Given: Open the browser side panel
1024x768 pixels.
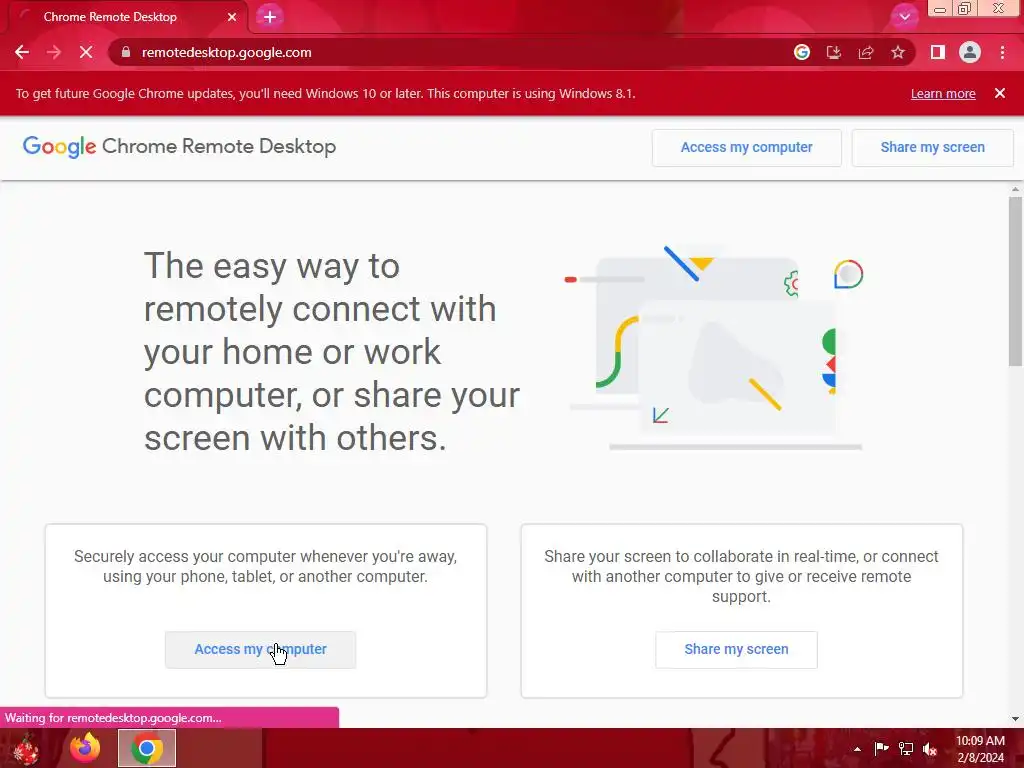Looking at the screenshot, I should coord(938,52).
